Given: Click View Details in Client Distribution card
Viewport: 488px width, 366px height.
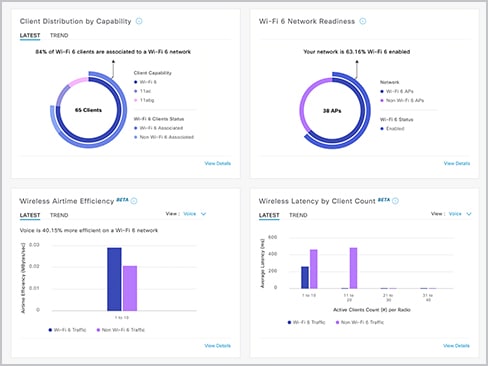Looking at the screenshot, I should click(x=217, y=163).
